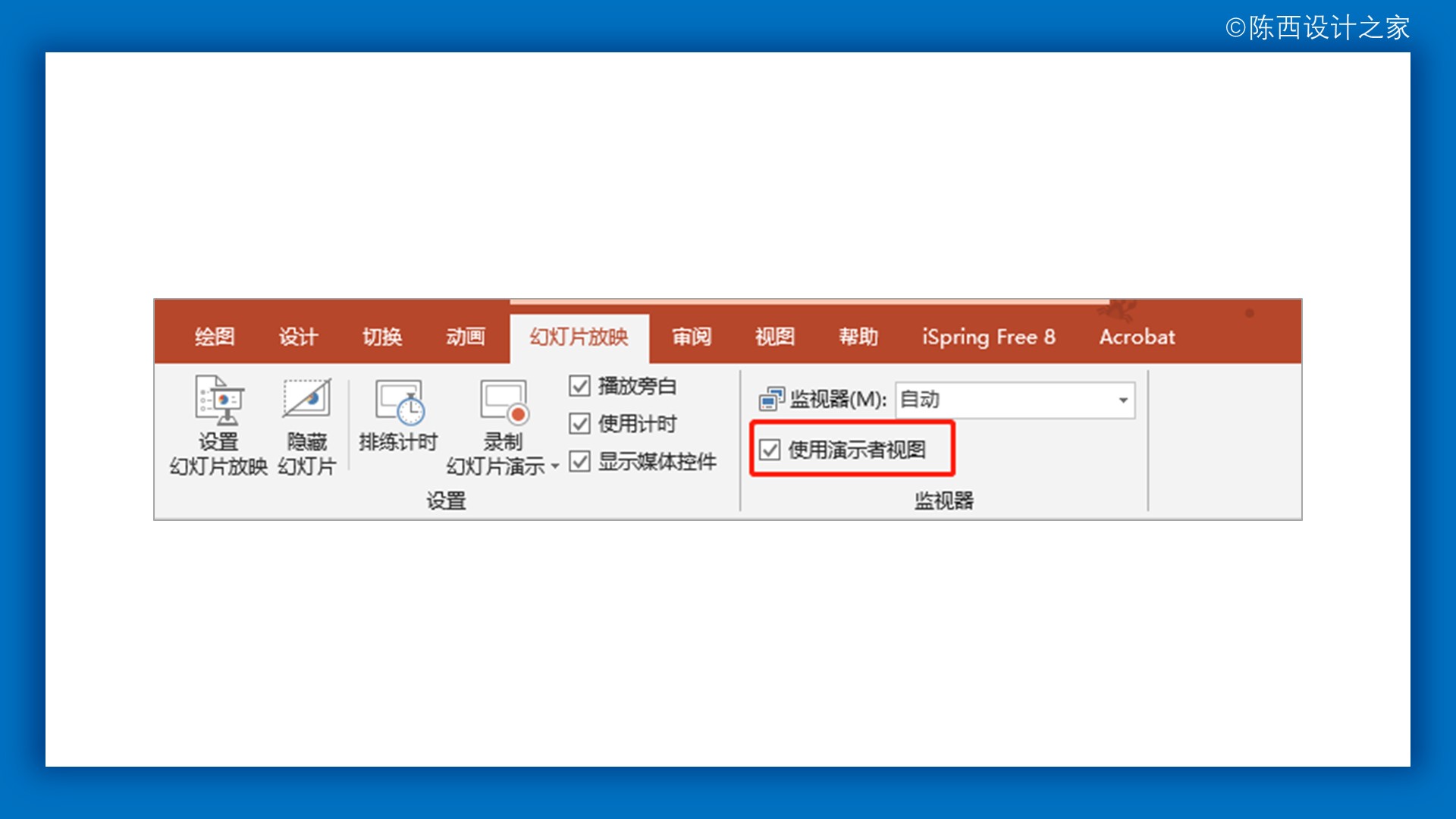Switch to the 绘图 tab

(x=215, y=337)
